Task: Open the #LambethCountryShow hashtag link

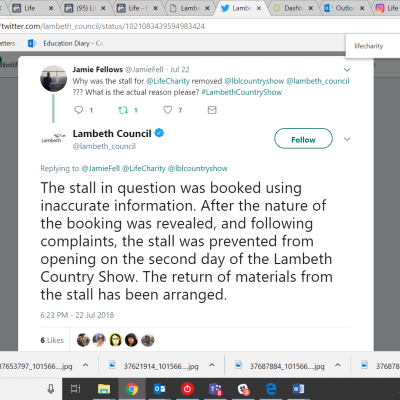Action: point(242,92)
